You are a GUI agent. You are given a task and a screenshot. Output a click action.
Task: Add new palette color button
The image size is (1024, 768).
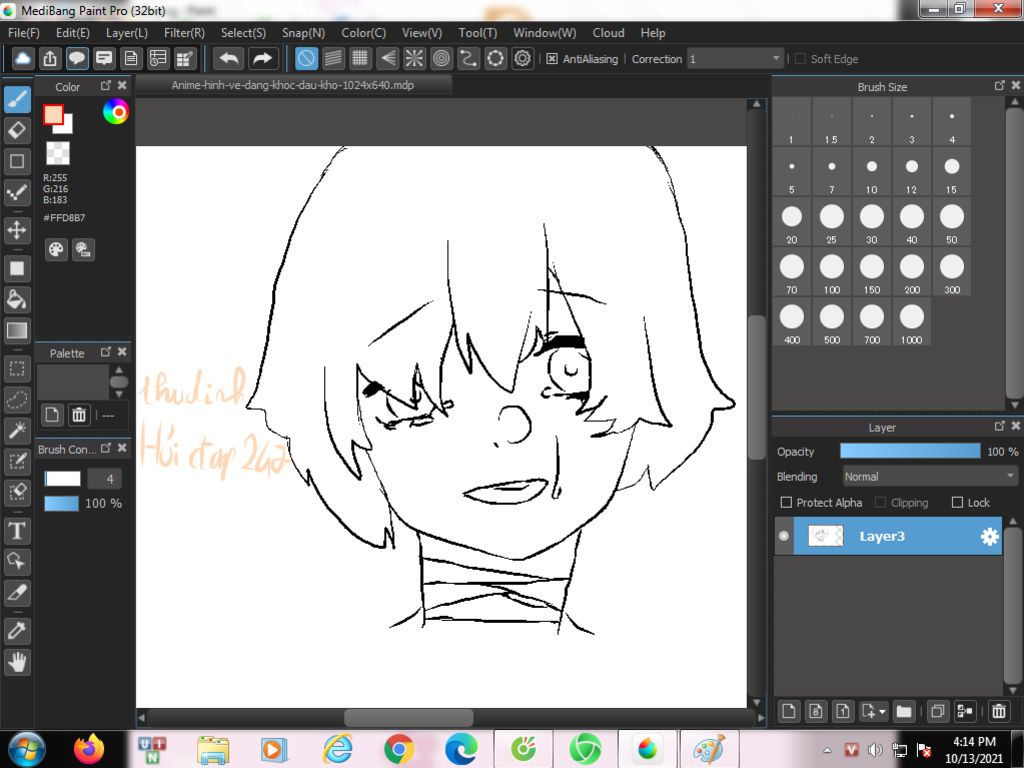52,415
